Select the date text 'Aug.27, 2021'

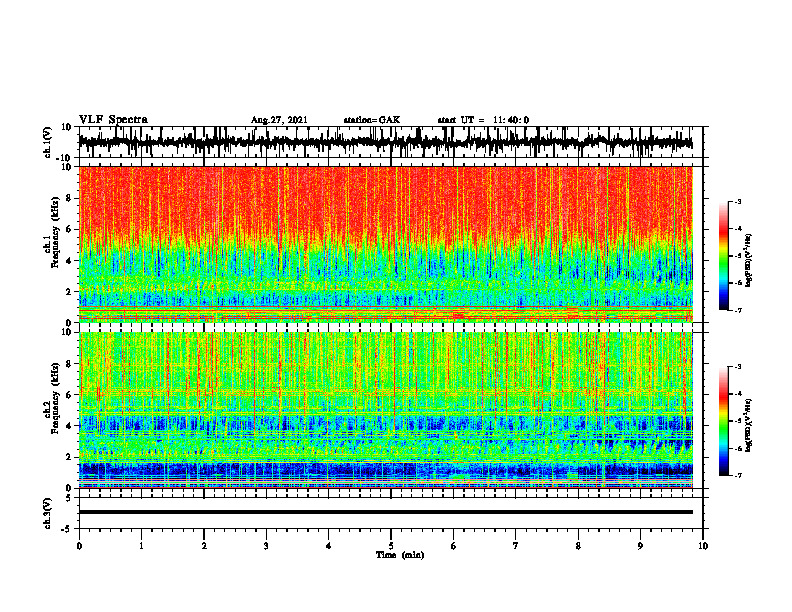click(x=279, y=120)
